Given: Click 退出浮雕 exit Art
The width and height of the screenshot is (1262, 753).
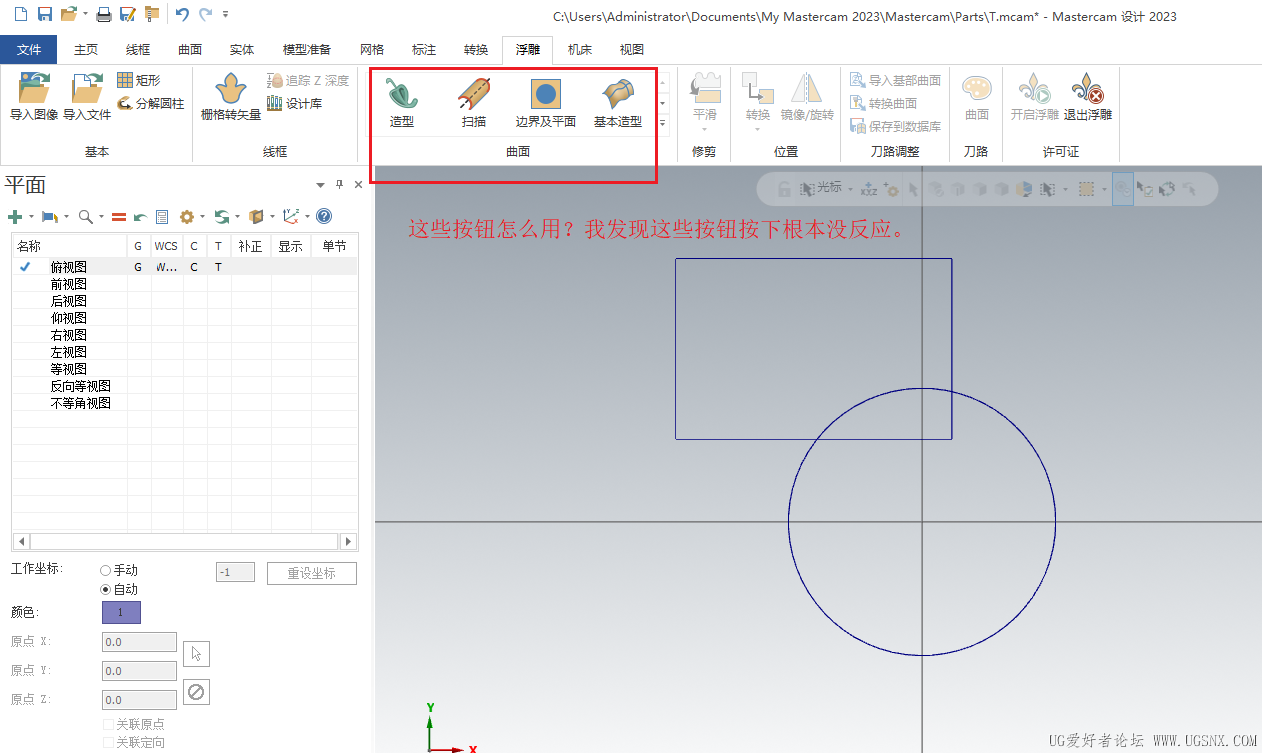Looking at the screenshot, I should click(x=1087, y=98).
